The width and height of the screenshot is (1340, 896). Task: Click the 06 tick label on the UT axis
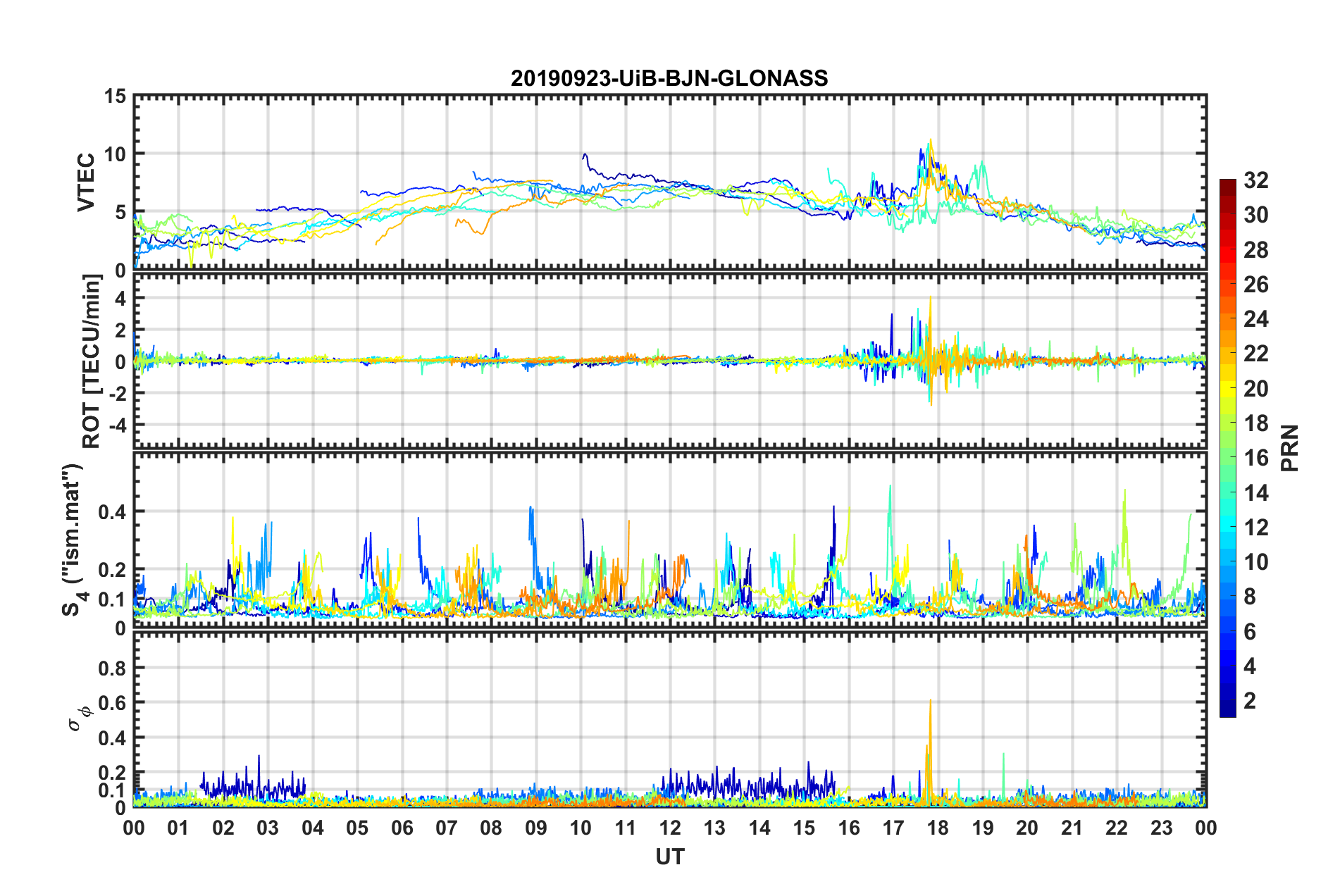(402, 828)
